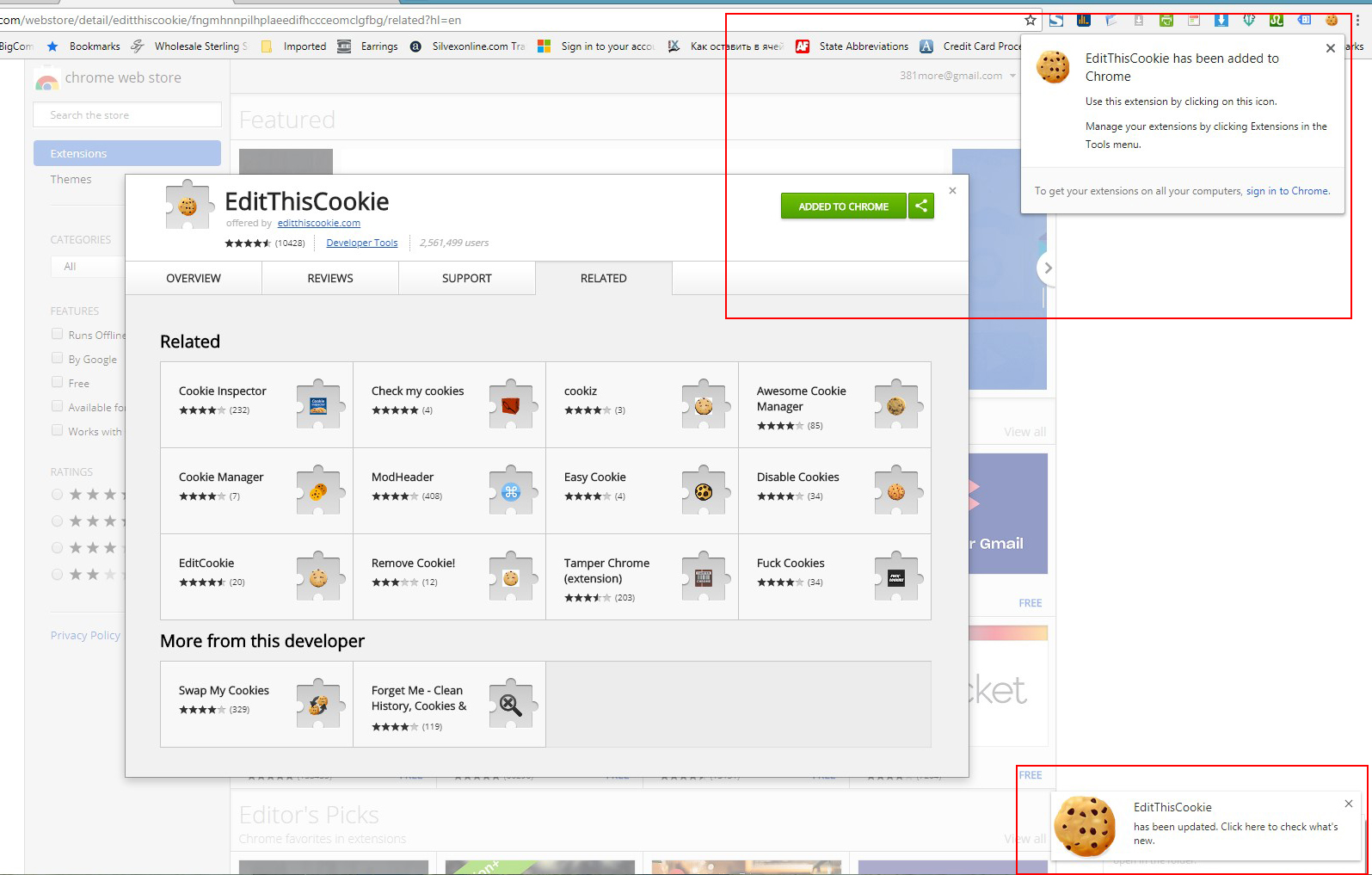Click the Search the store field

tap(127, 114)
